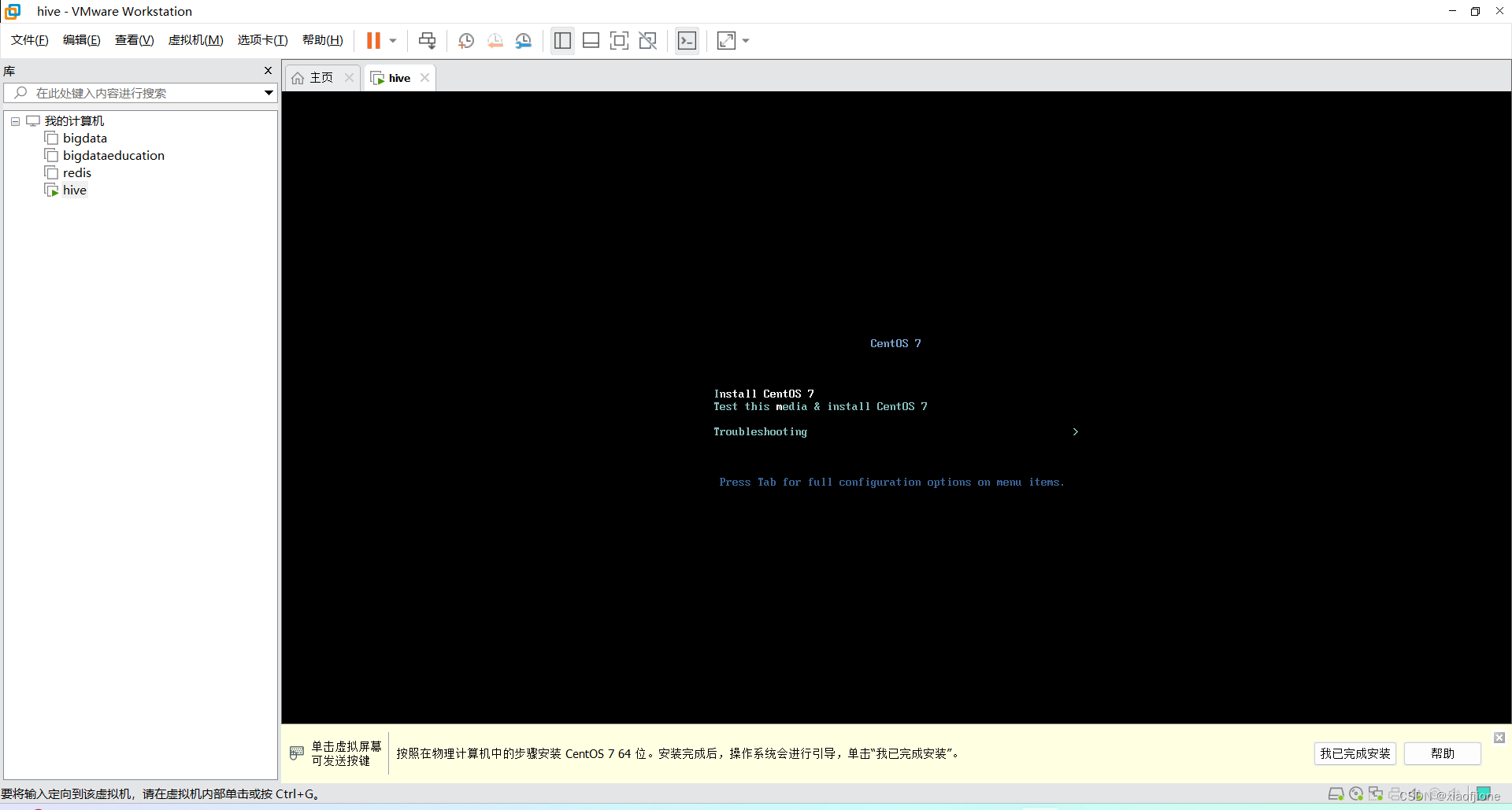Viewport: 1512px width, 810px height.
Task: Click Test this media & install CentOS 7
Action: click(821, 406)
